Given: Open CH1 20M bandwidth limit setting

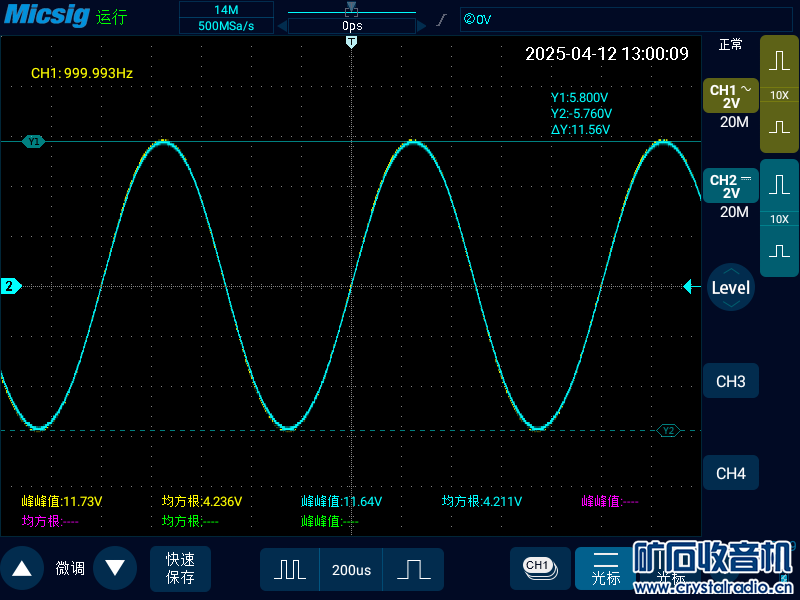Looking at the screenshot, I should point(734,122).
